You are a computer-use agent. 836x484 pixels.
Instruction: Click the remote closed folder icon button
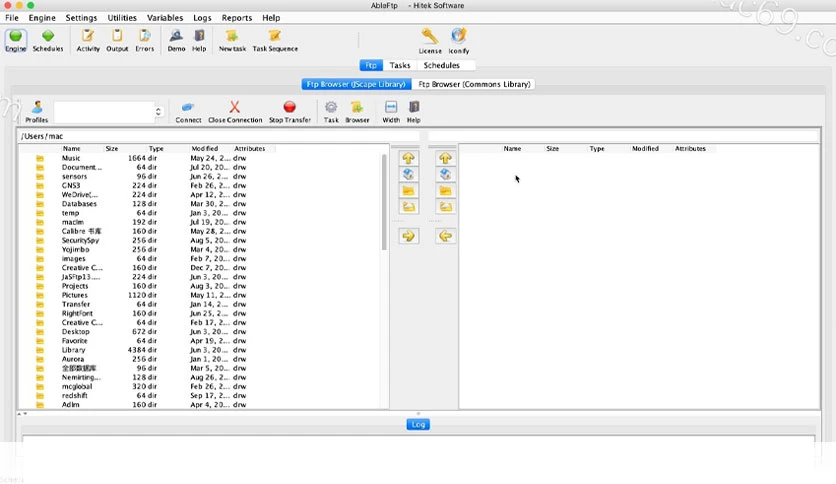click(x=445, y=191)
